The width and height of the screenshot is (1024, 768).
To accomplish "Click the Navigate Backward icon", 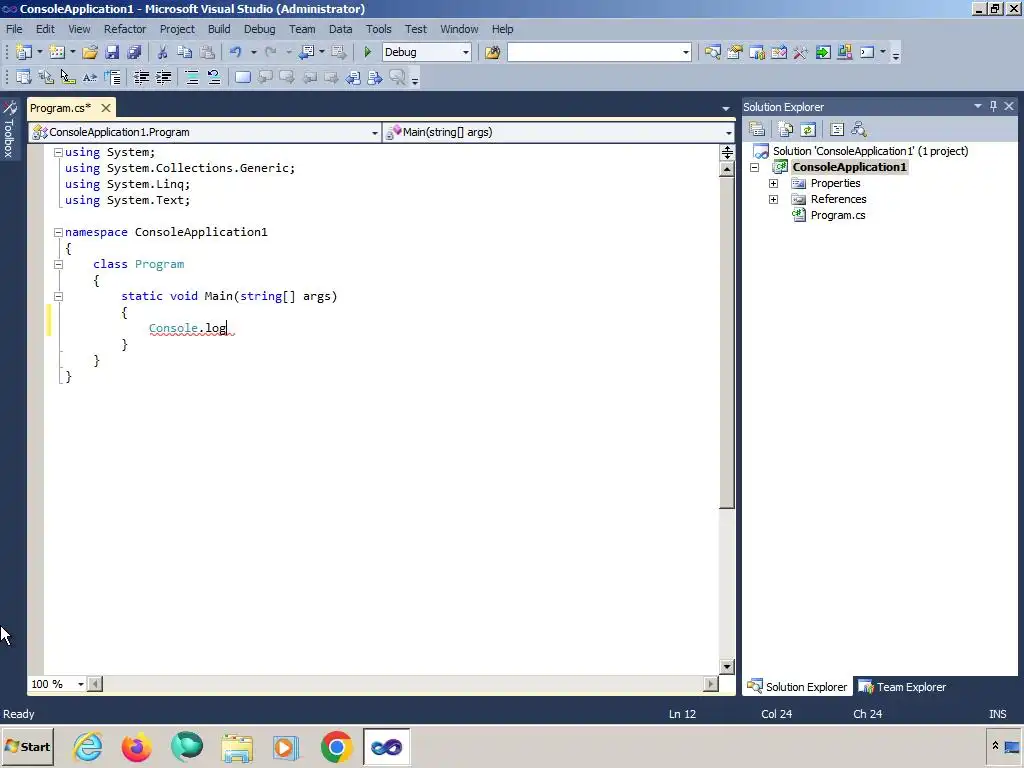I will [306, 52].
